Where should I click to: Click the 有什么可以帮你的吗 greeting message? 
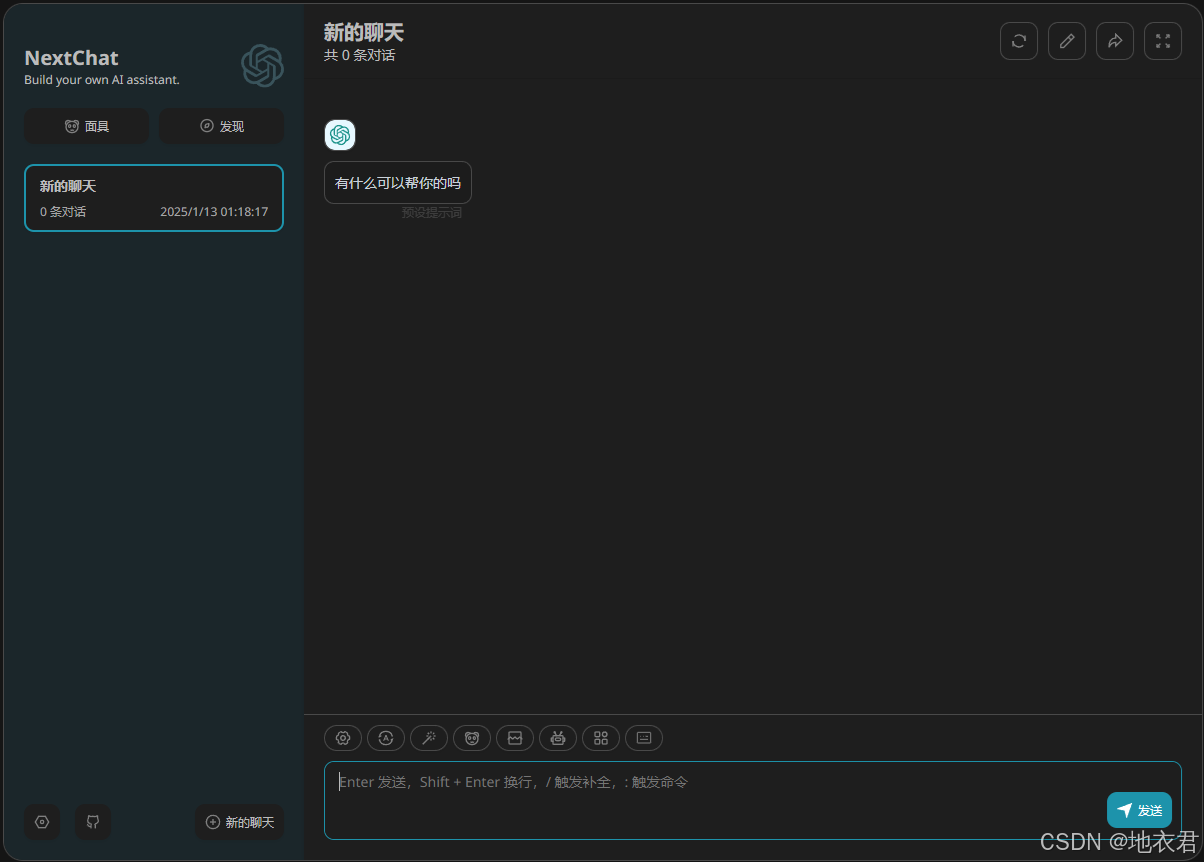pyautogui.click(x=398, y=183)
